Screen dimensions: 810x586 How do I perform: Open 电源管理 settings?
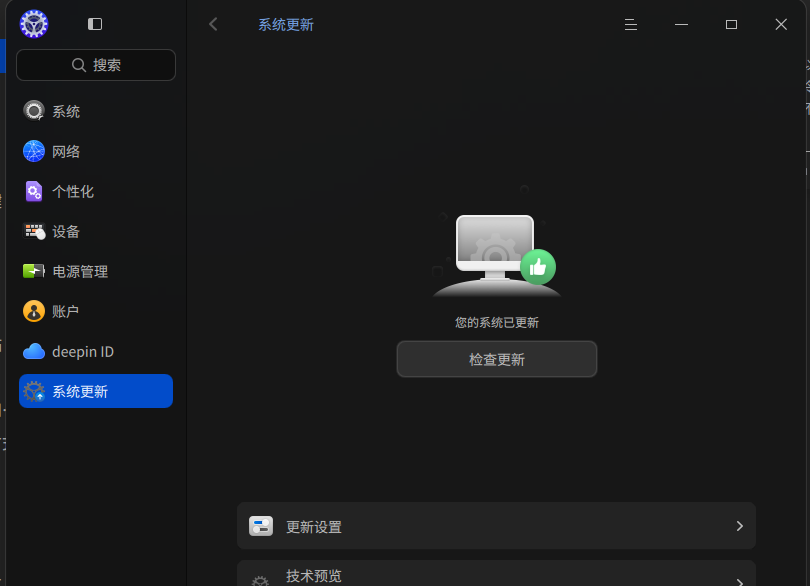tap(96, 271)
